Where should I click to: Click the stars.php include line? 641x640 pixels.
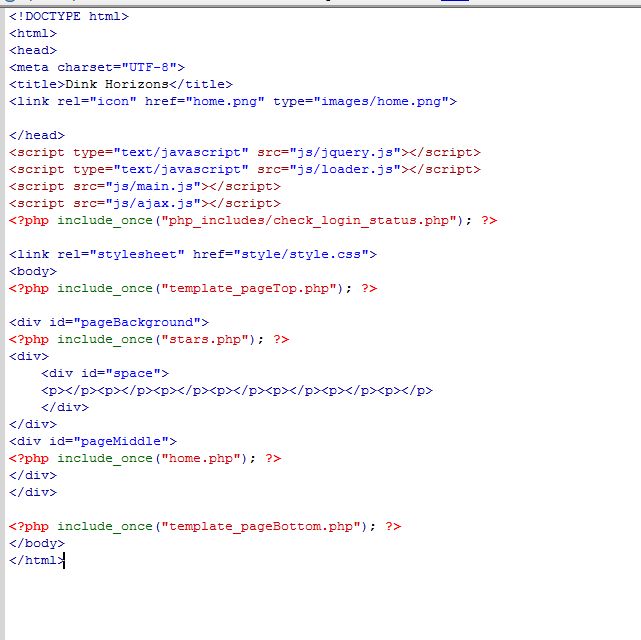tap(149, 340)
